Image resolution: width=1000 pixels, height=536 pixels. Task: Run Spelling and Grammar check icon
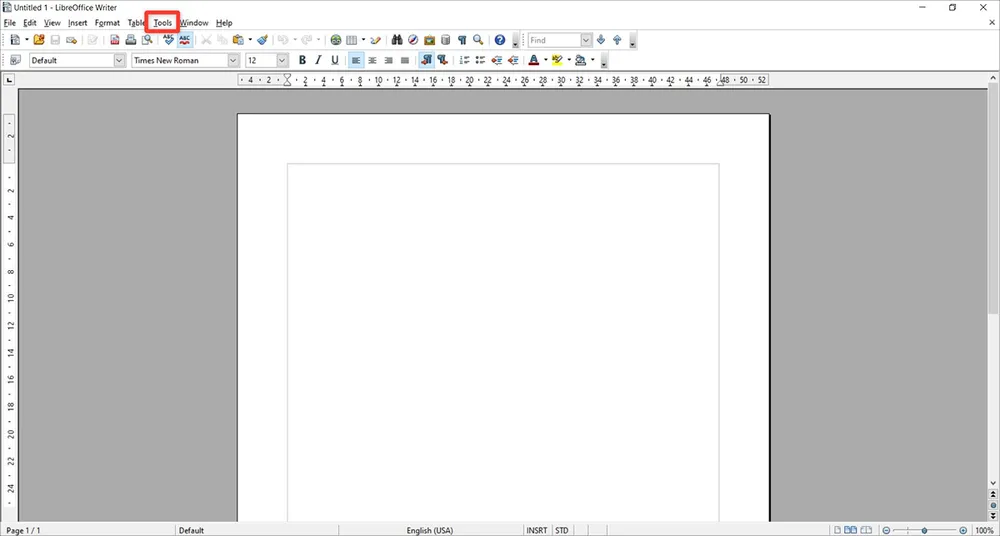coord(168,40)
